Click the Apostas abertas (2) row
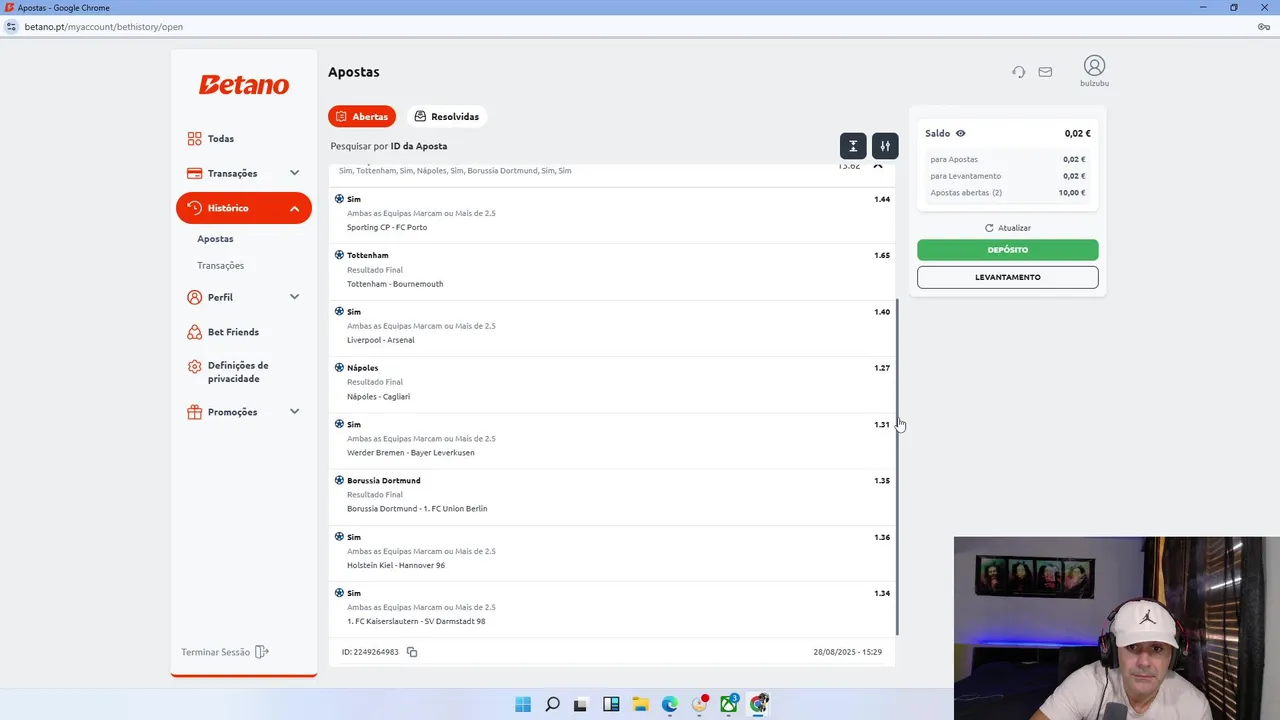Screen dimensions: 1280x720 (1008, 193)
